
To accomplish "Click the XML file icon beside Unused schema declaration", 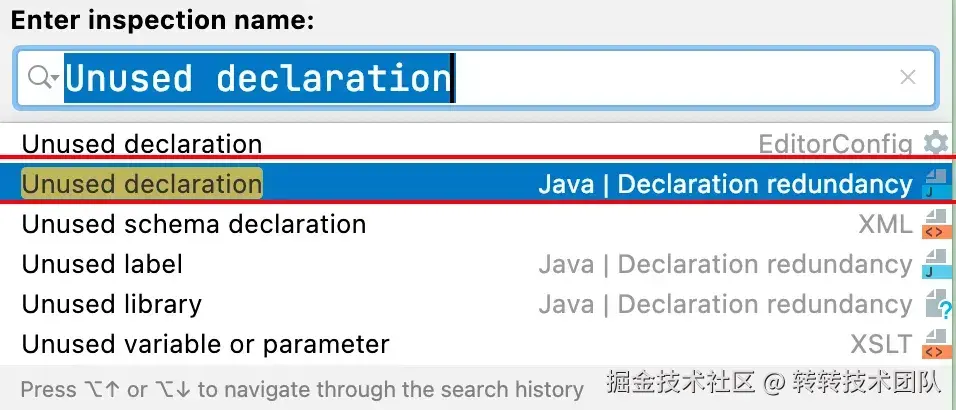I will point(936,225).
